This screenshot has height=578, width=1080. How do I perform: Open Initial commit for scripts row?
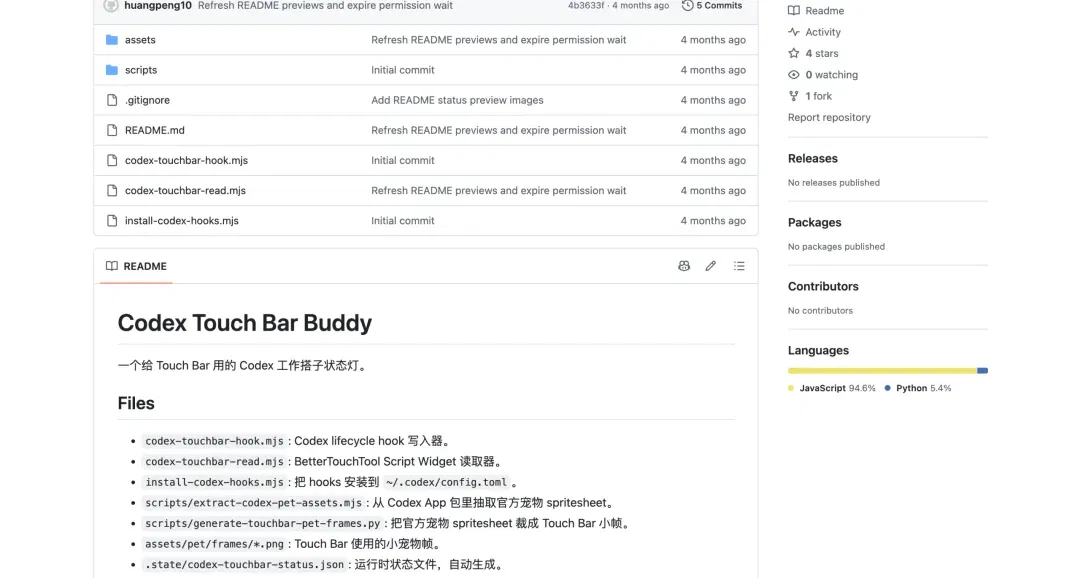point(402,70)
